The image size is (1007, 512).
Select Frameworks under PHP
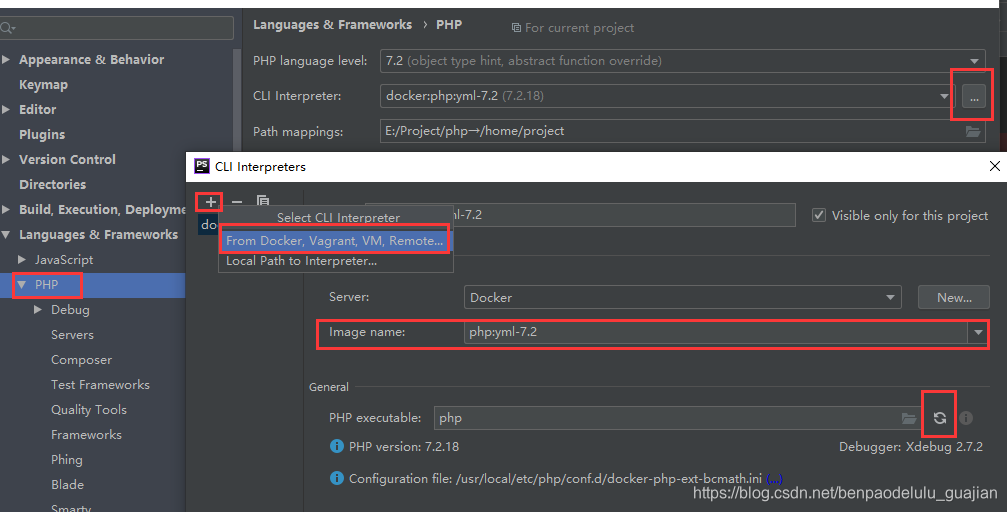[86, 435]
